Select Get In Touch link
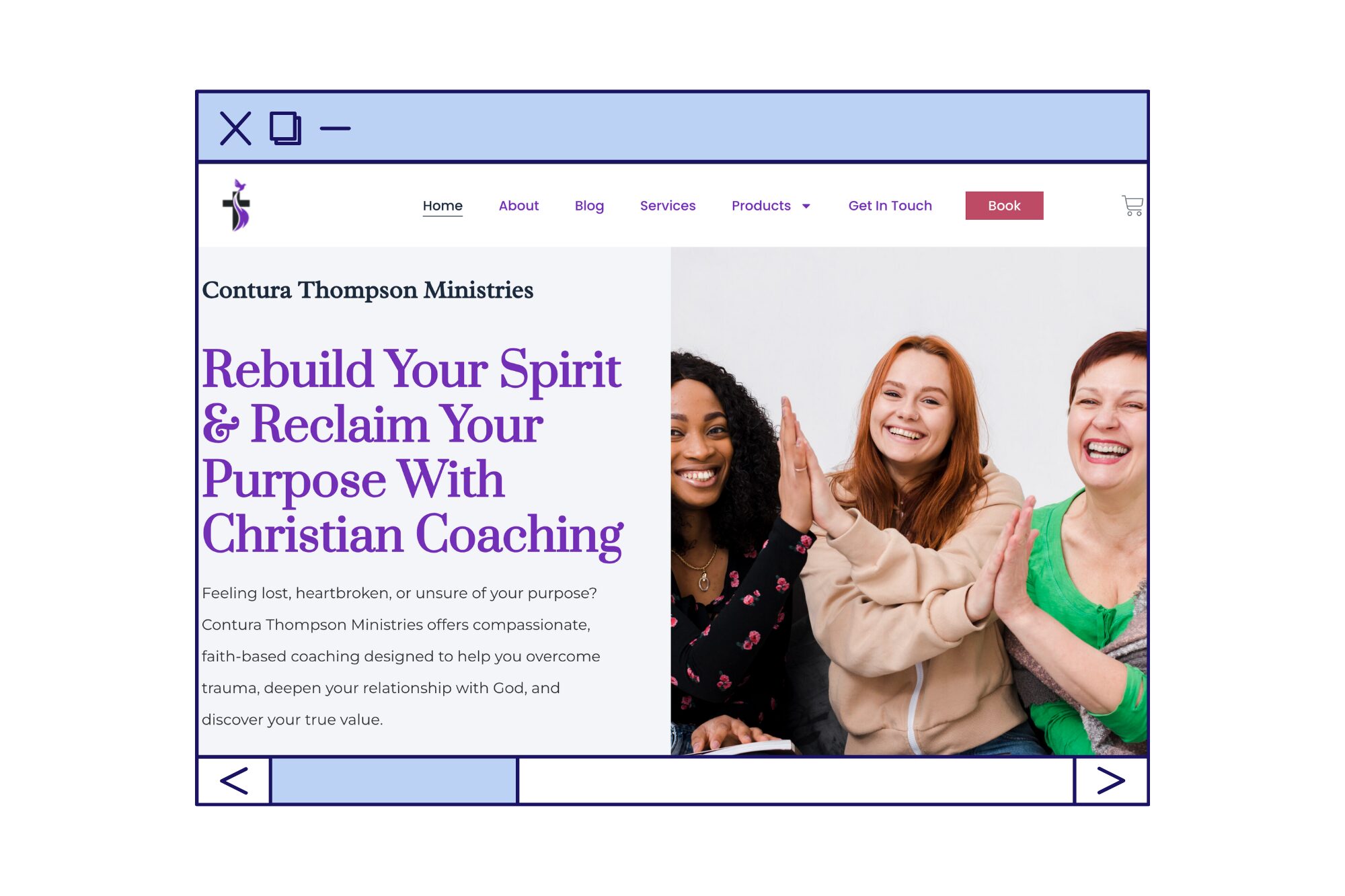This screenshot has width=1345, height=896. (x=890, y=206)
